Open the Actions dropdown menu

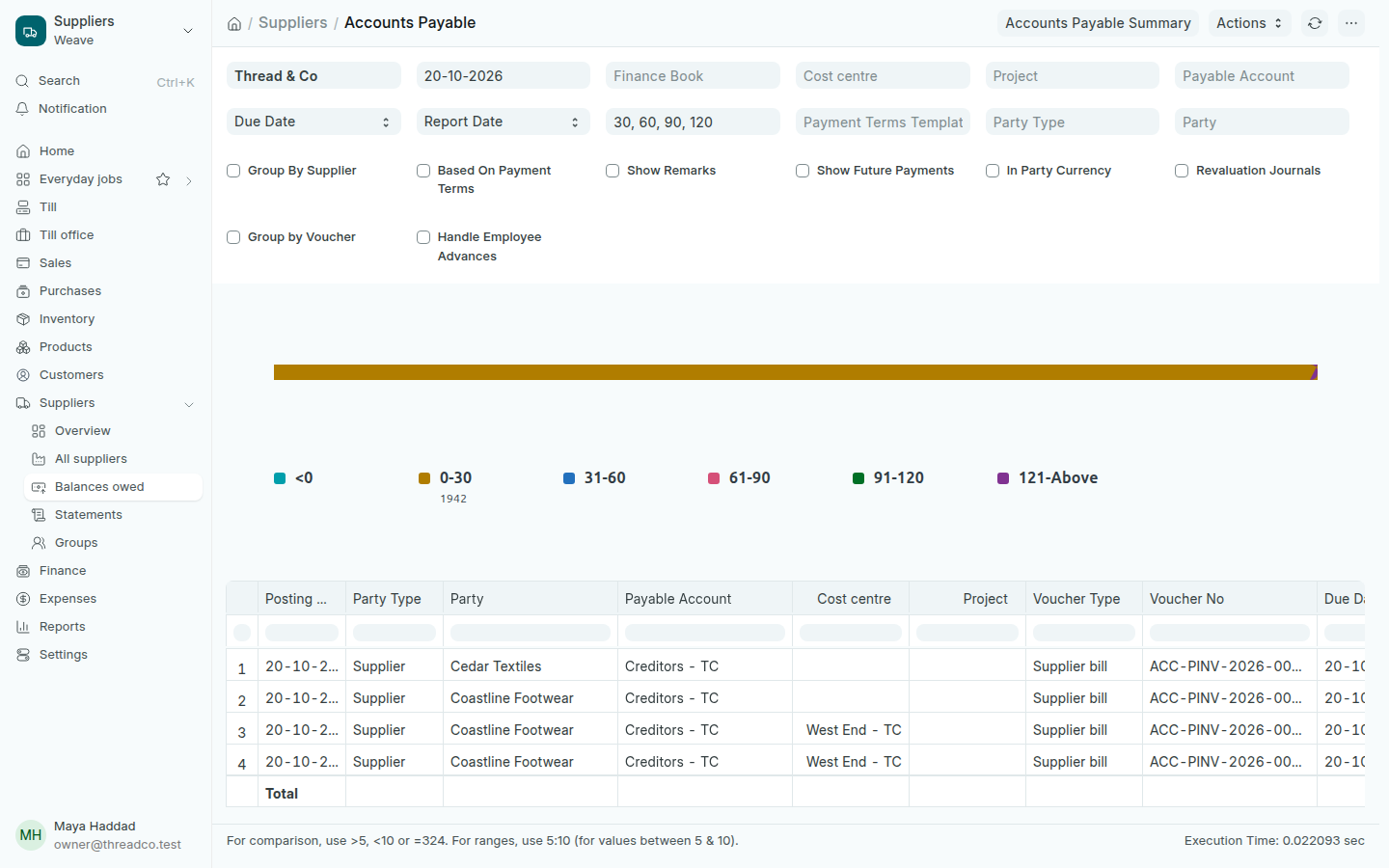coord(1249,23)
